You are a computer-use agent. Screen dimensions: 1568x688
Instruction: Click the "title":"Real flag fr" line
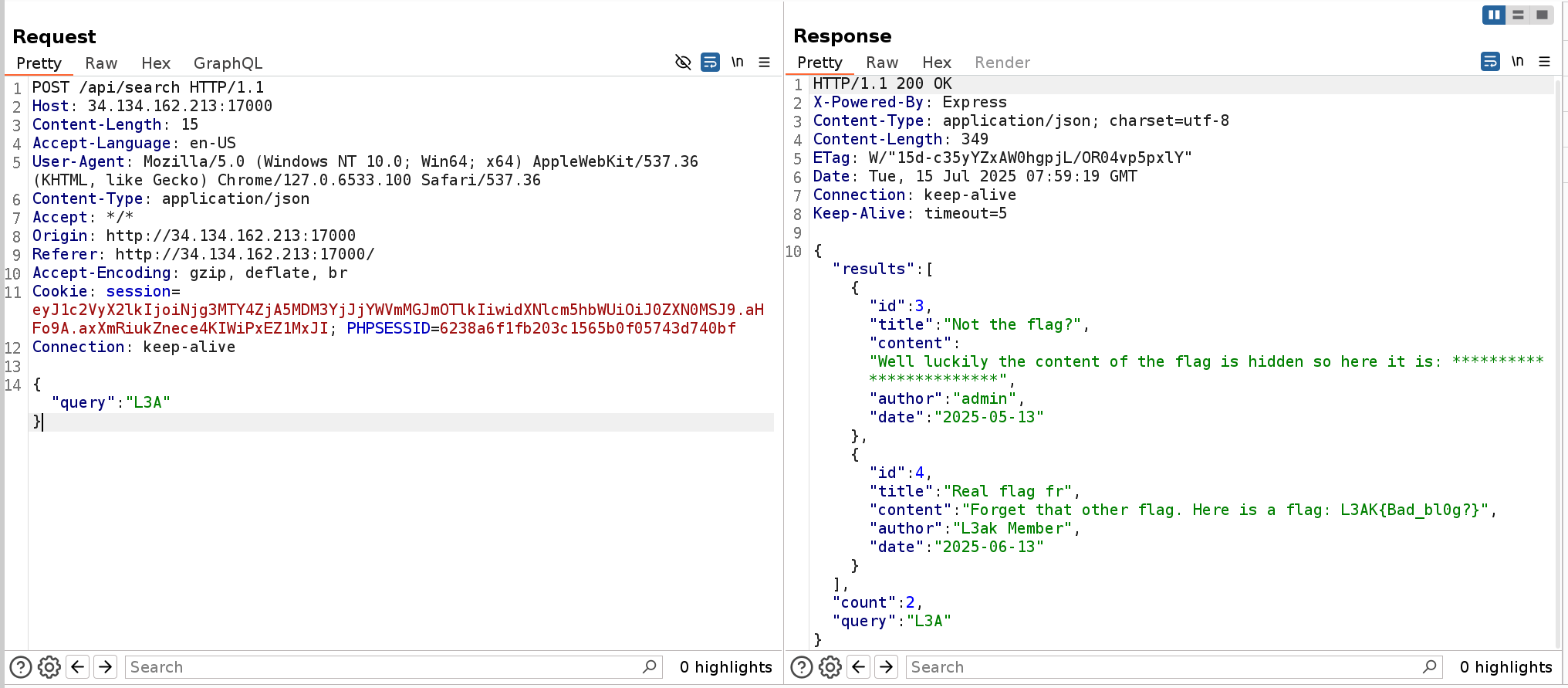point(975,491)
